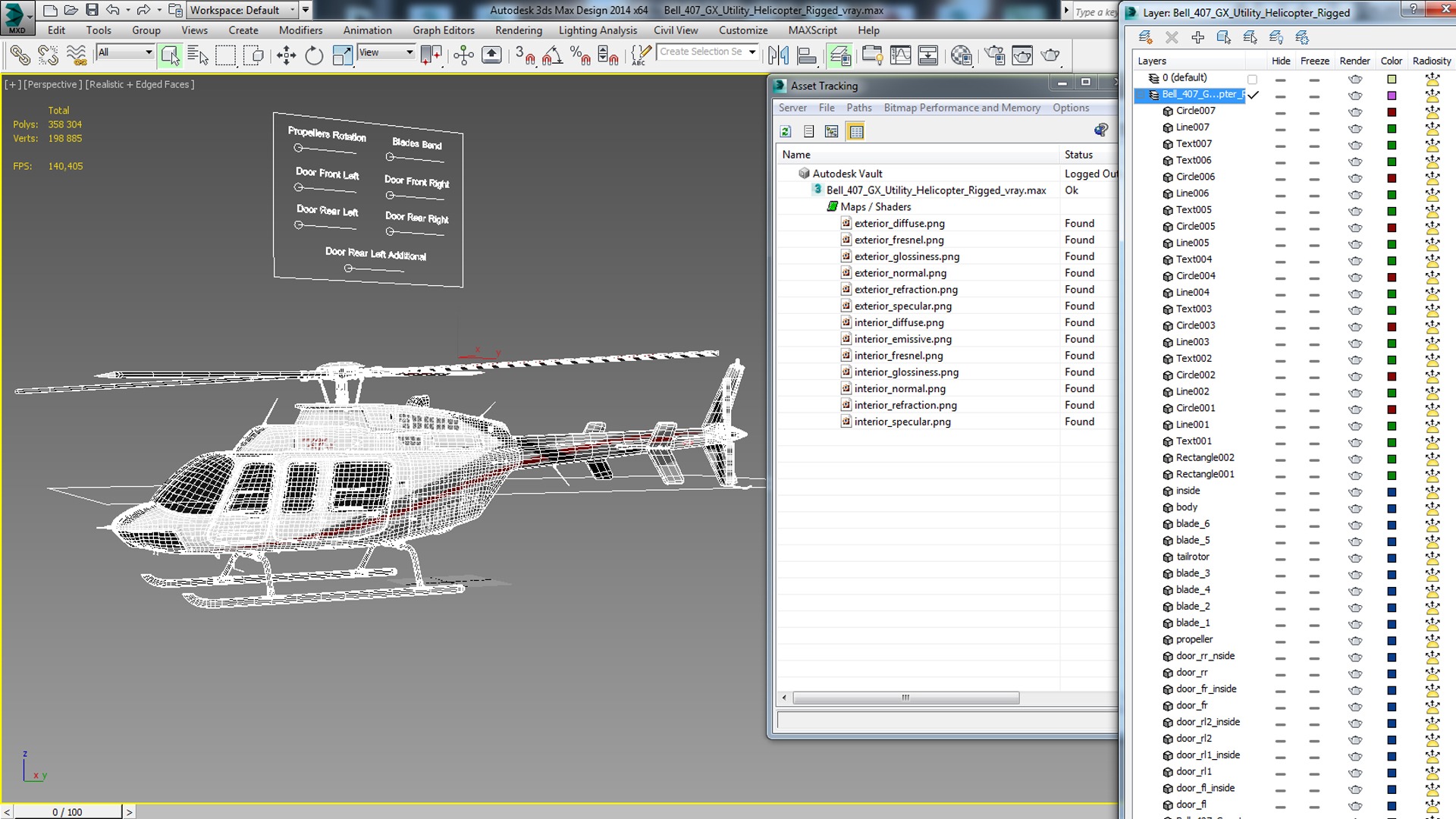Open the Rendering menu

click(x=519, y=30)
